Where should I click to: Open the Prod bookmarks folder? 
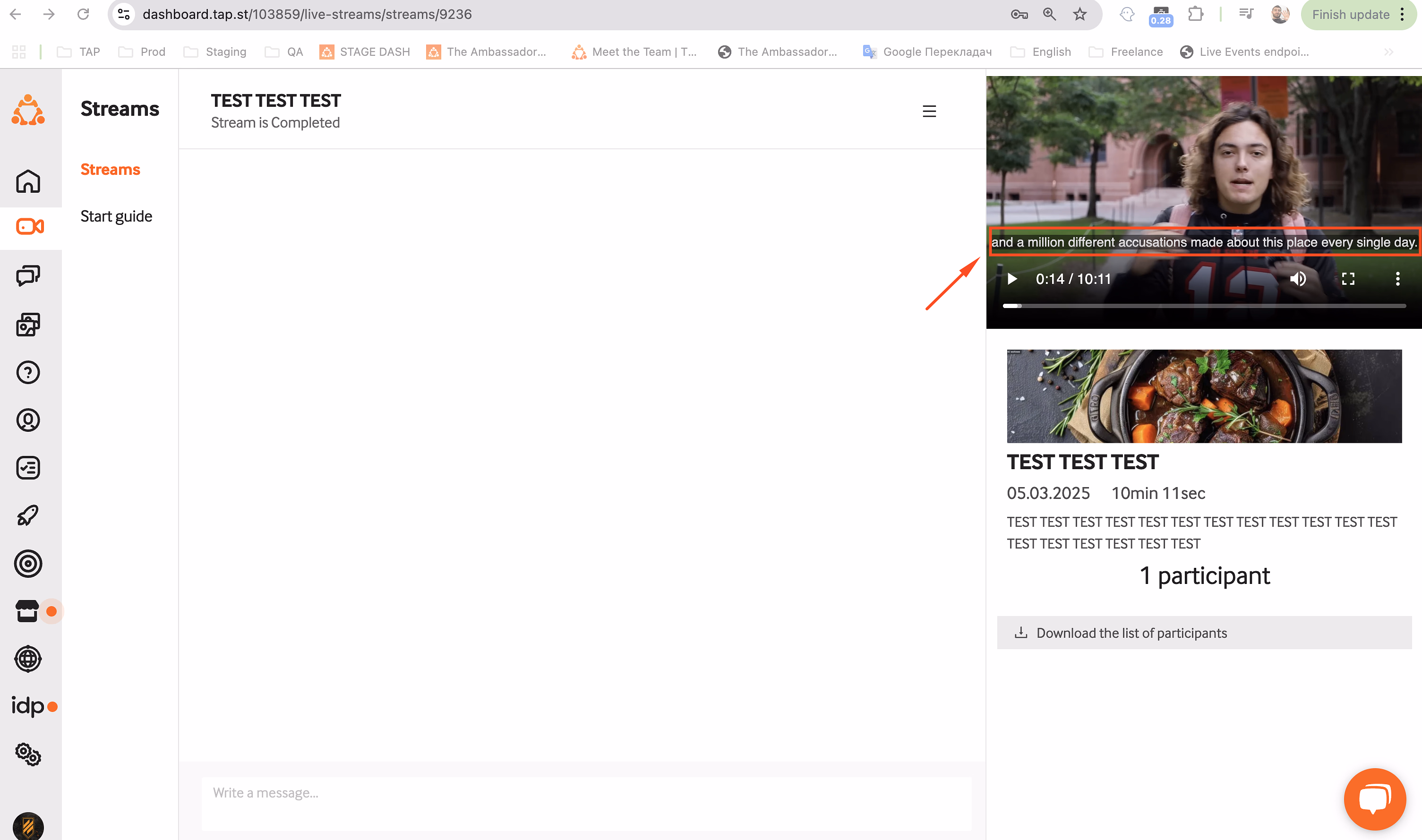141,52
